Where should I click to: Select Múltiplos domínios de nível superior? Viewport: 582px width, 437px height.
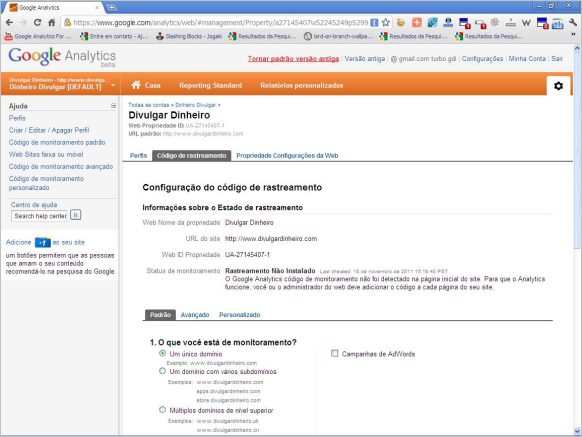(162, 410)
